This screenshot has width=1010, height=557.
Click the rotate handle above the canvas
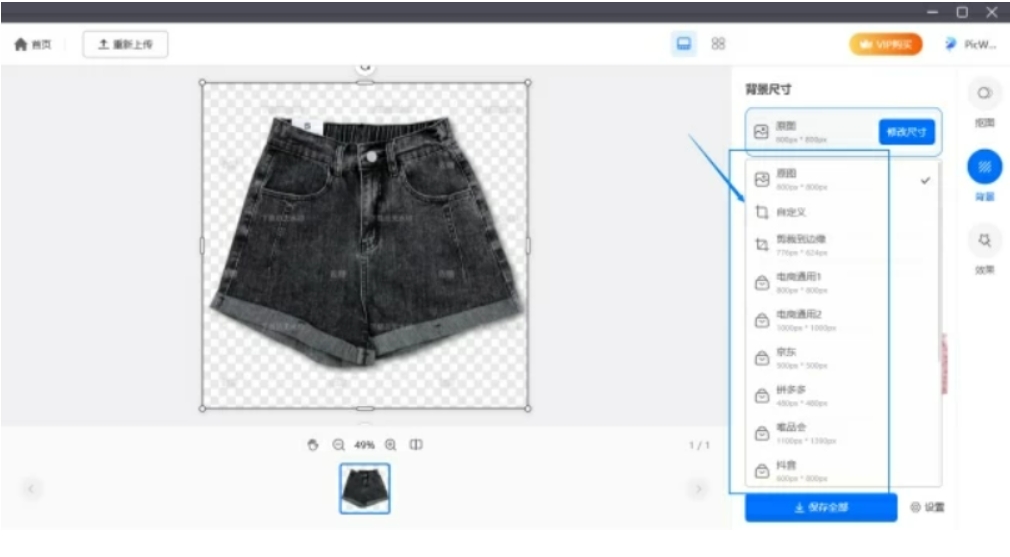click(x=365, y=67)
